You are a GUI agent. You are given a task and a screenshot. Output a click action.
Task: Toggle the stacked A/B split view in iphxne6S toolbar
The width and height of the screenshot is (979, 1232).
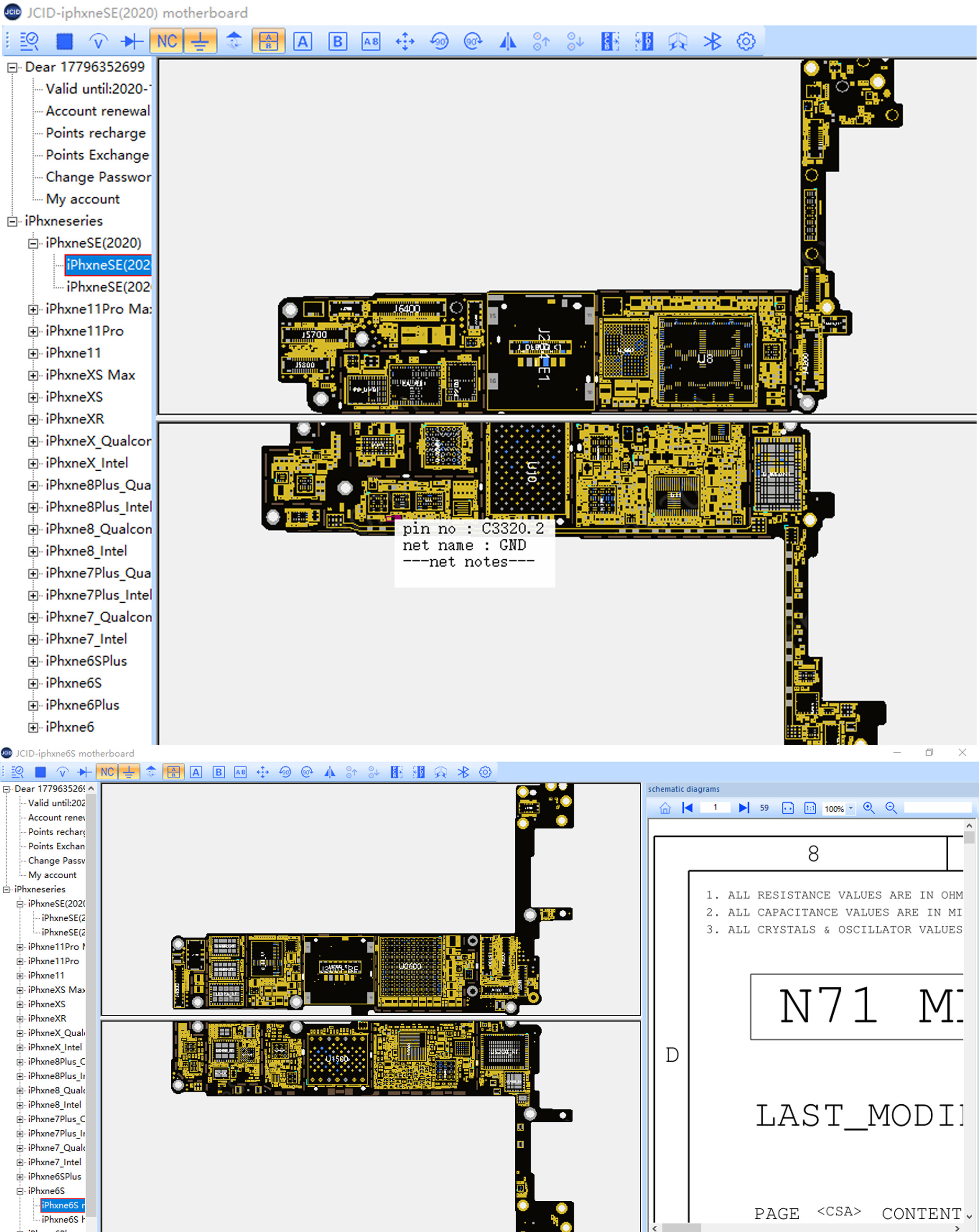point(173,772)
